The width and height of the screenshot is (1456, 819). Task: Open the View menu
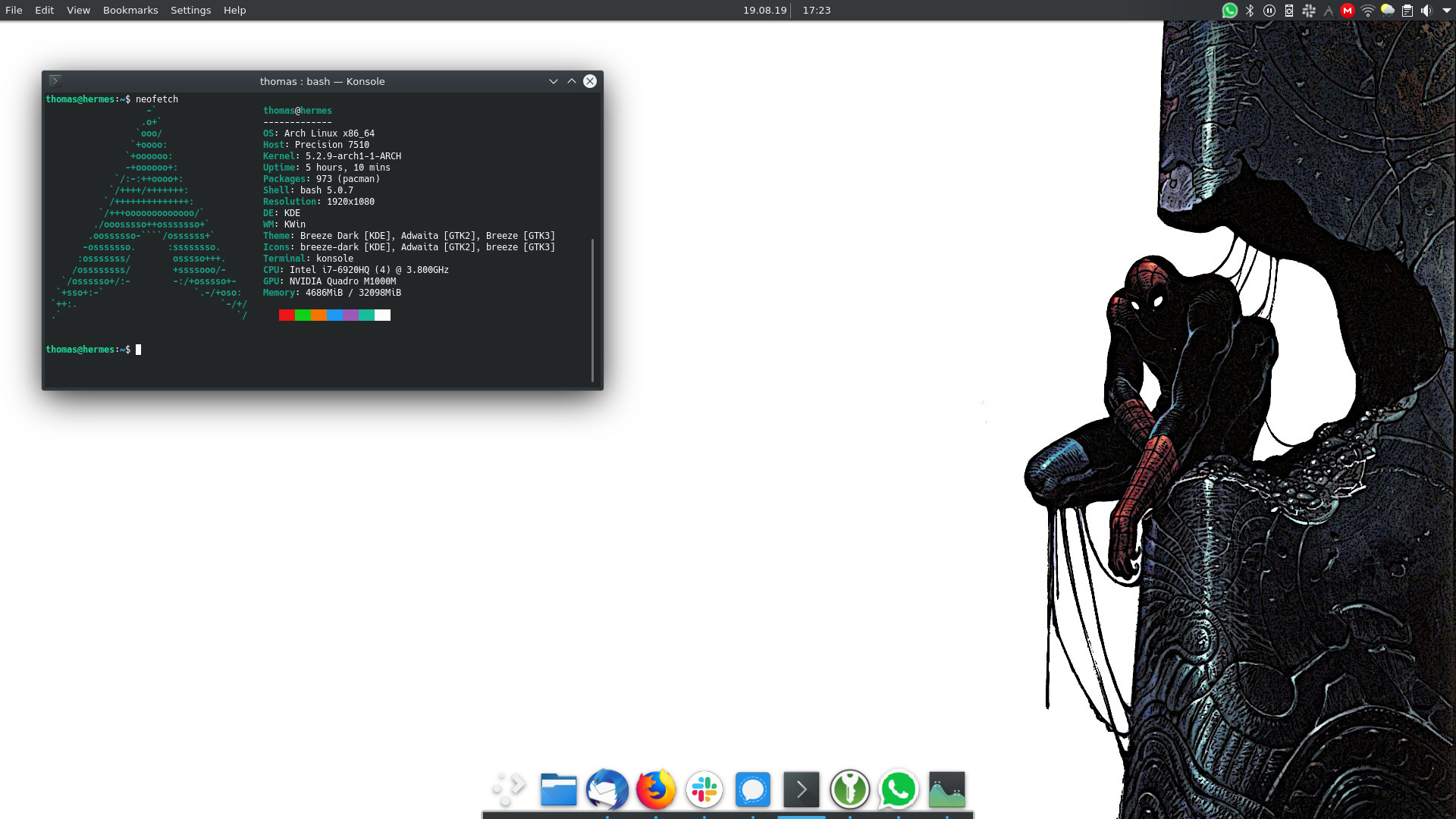pyautogui.click(x=78, y=11)
